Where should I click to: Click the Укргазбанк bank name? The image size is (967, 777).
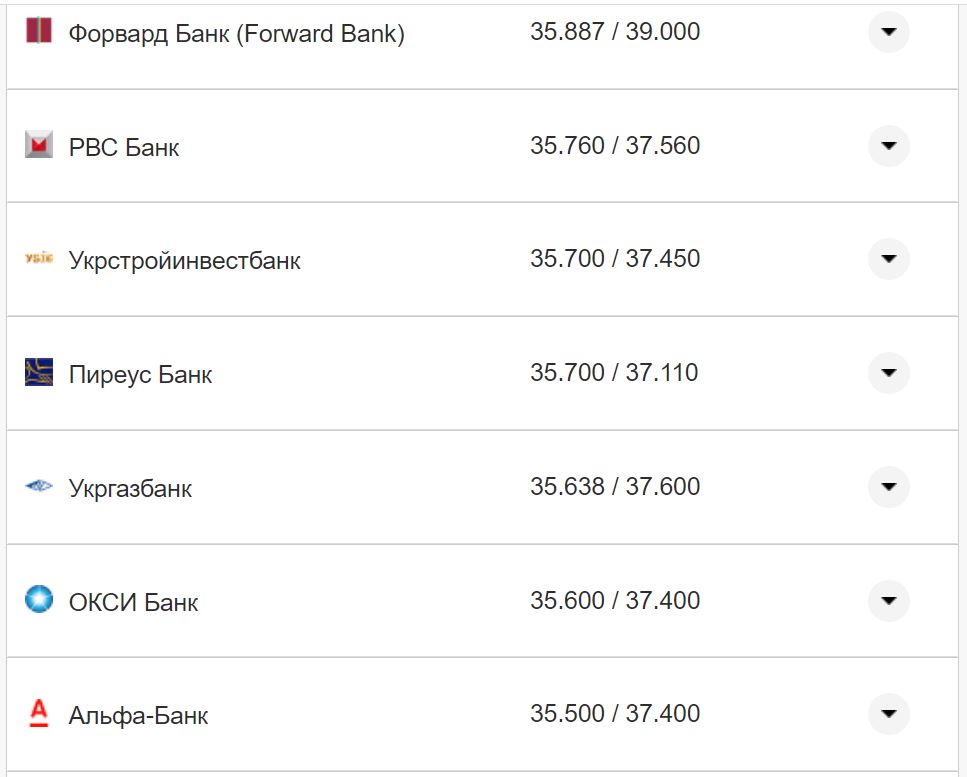[130, 489]
